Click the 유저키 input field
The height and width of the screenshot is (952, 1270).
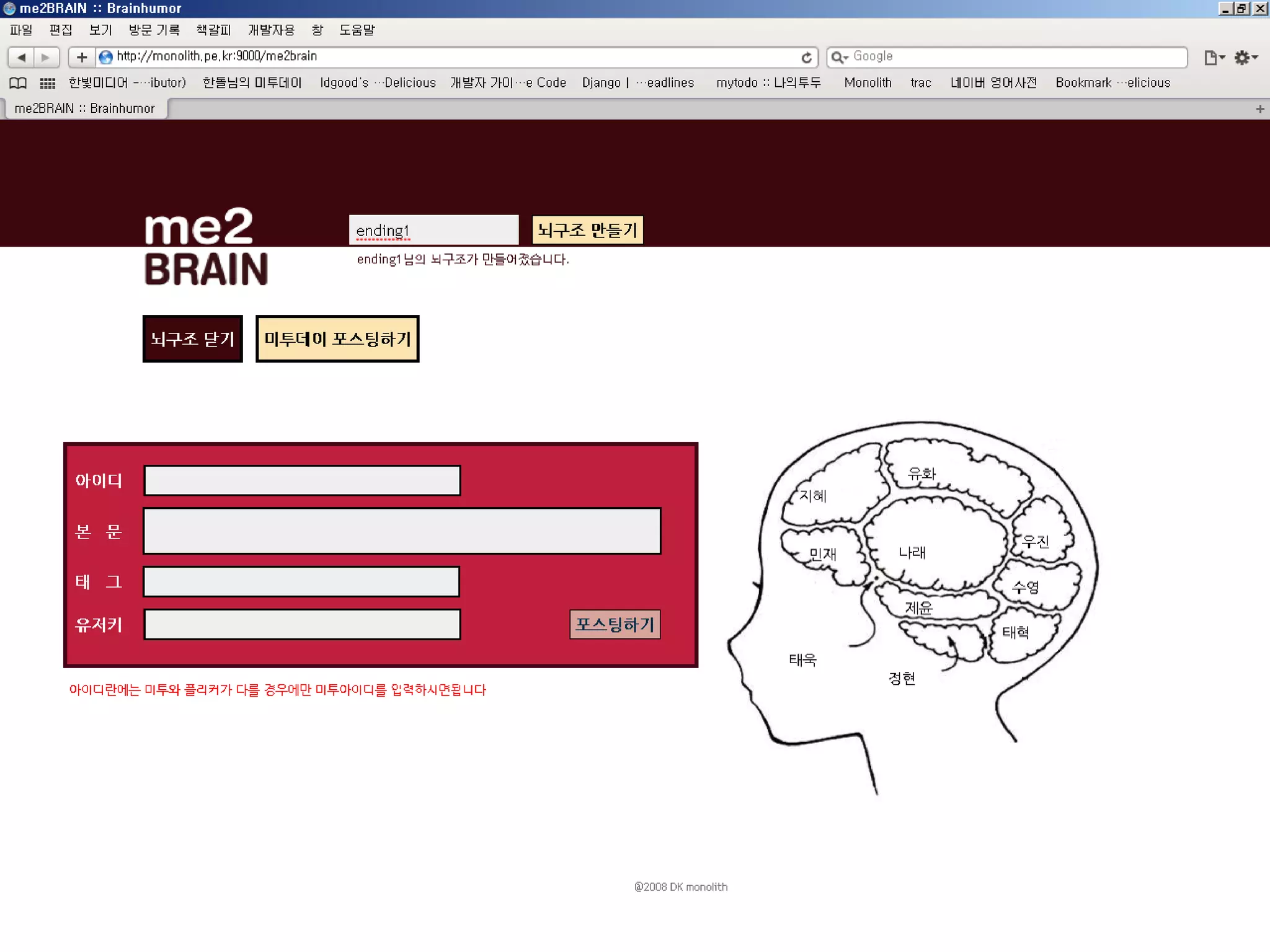(302, 624)
